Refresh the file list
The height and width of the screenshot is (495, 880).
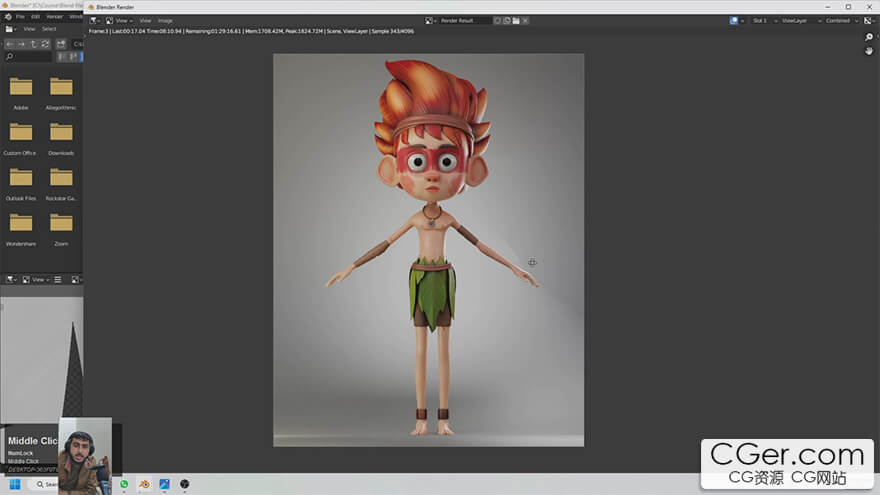click(45, 44)
